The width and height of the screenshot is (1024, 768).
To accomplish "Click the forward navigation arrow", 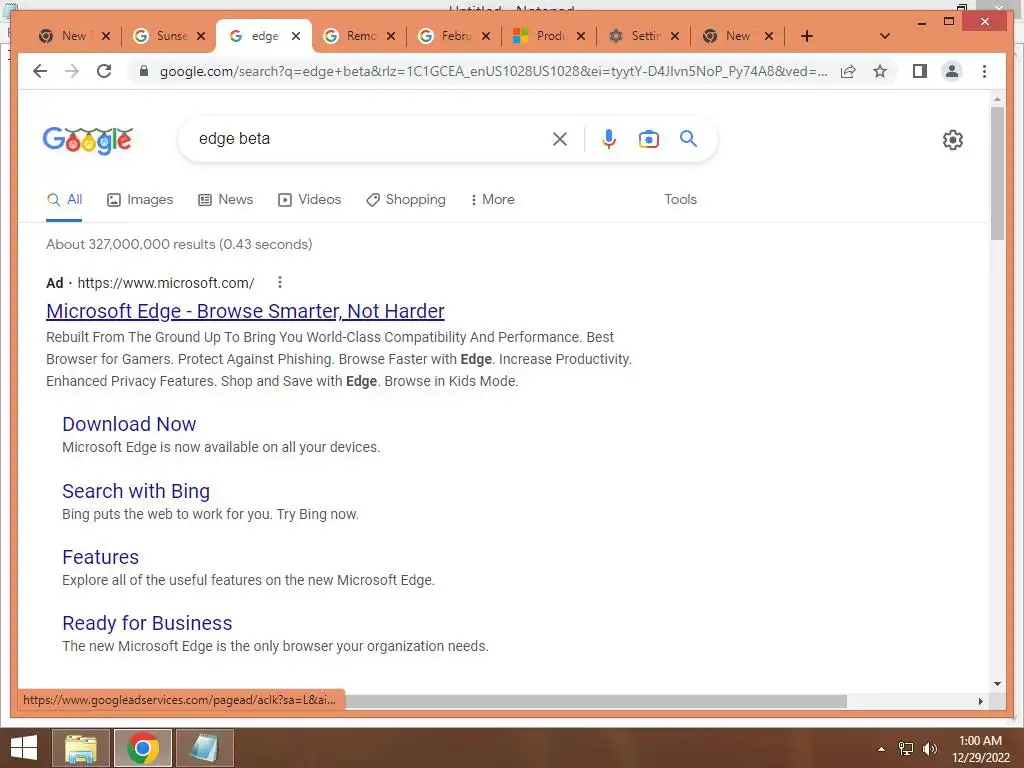I will (x=72, y=71).
